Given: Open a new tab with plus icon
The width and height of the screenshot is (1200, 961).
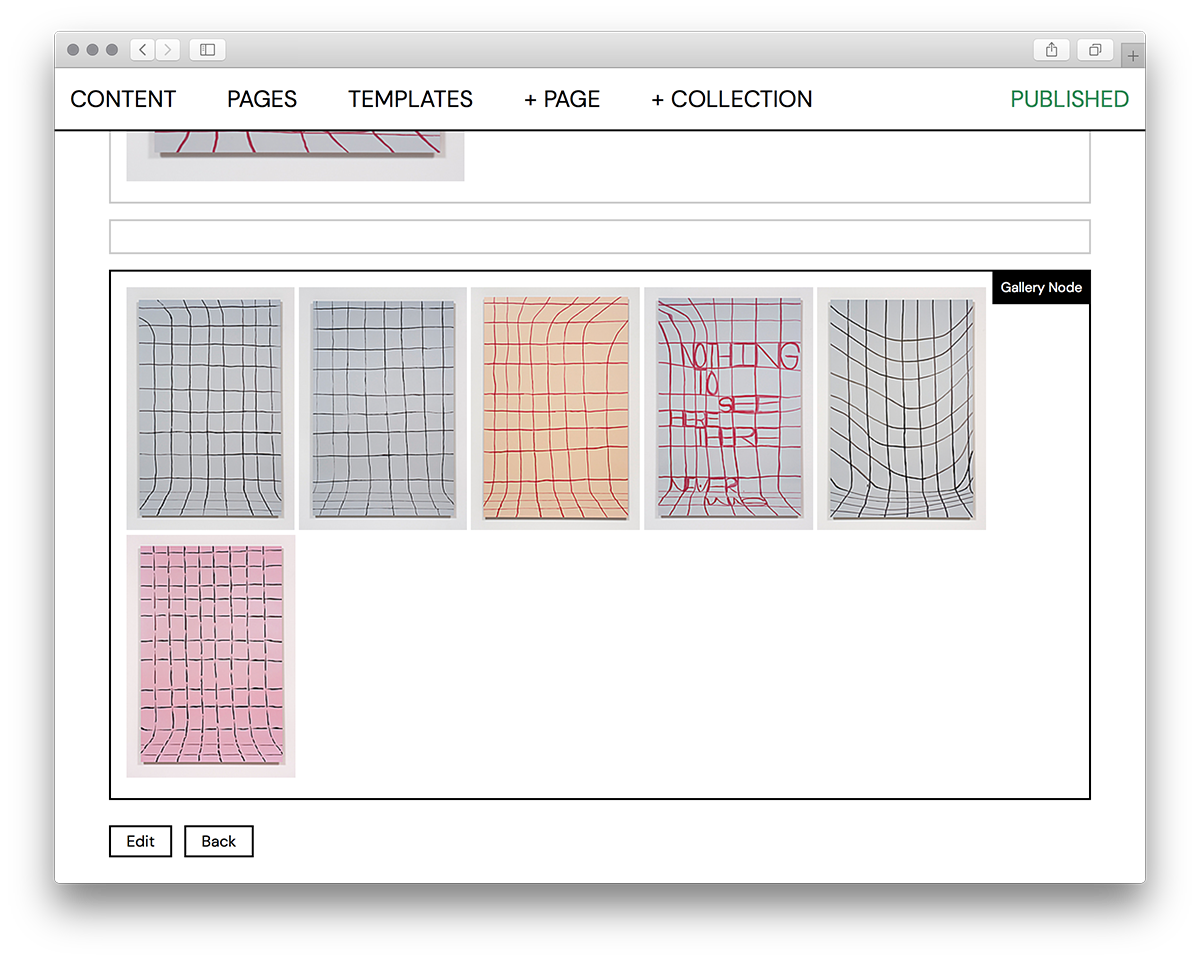Looking at the screenshot, I should coord(1132,56).
